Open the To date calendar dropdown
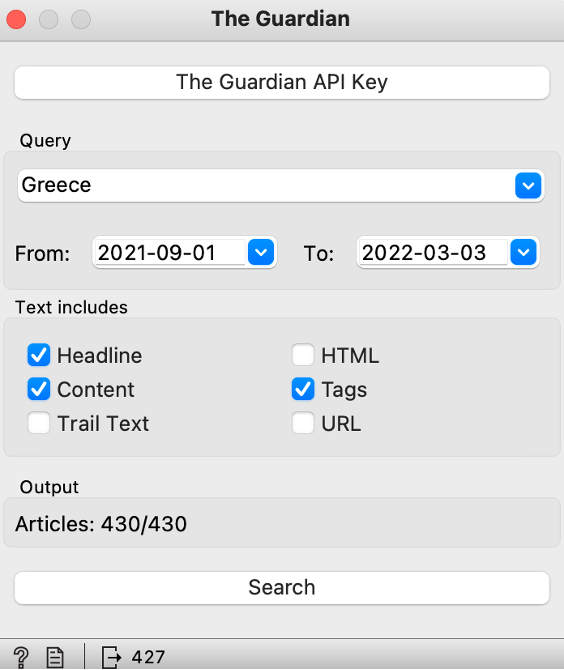Viewport: 564px width, 670px height. click(x=523, y=252)
